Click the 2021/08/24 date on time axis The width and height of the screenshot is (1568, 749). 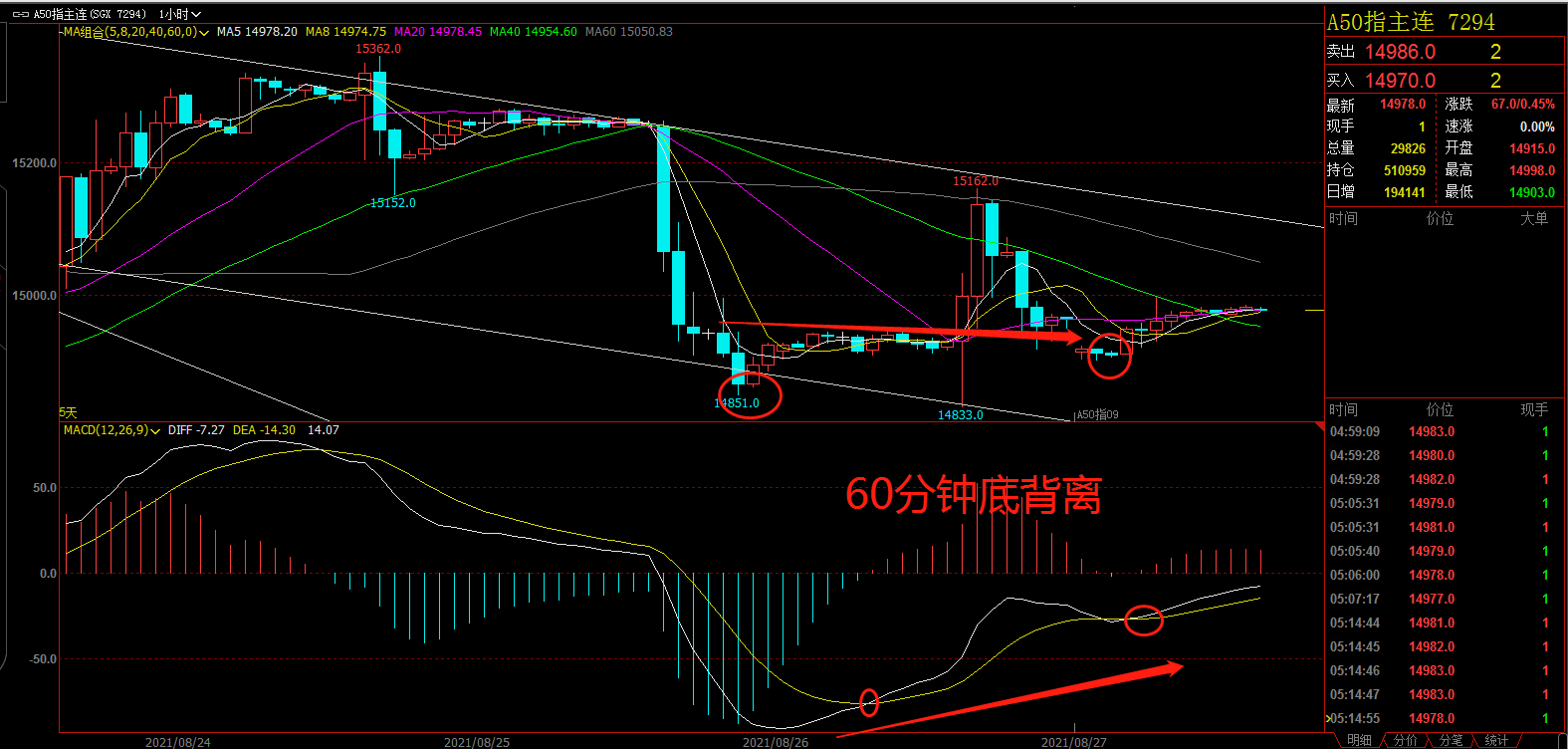pyautogui.click(x=178, y=742)
